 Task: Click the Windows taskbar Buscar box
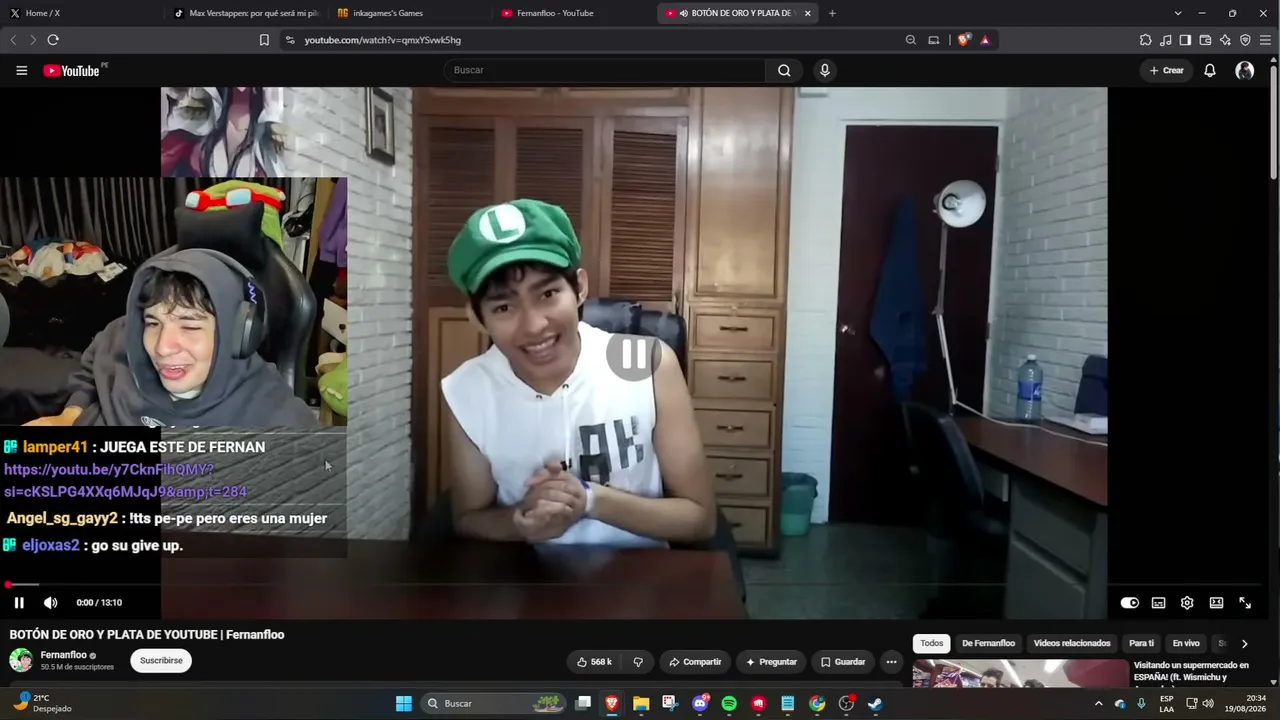click(494, 704)
